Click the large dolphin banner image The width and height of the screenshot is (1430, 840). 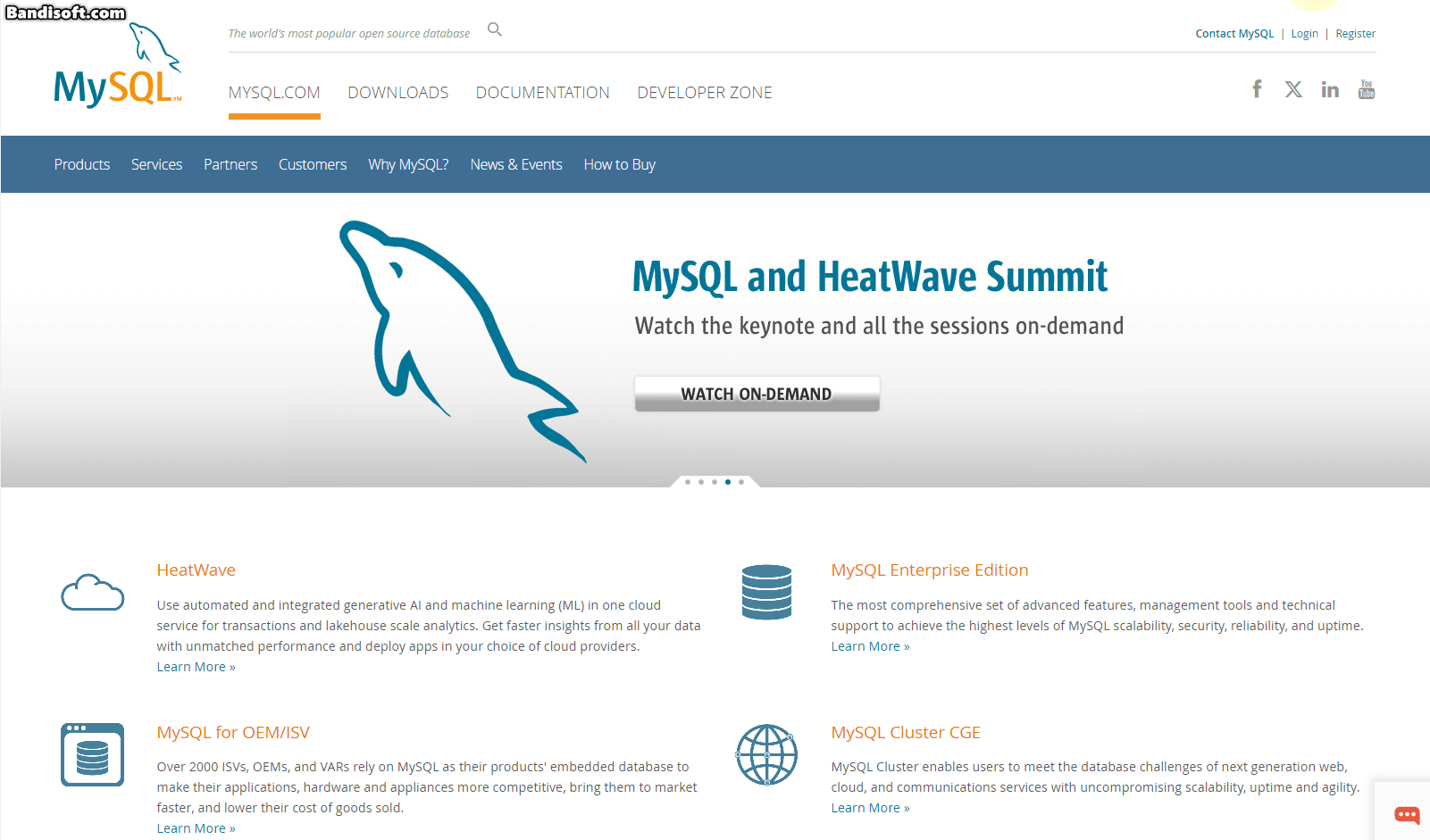click(463, 341)
